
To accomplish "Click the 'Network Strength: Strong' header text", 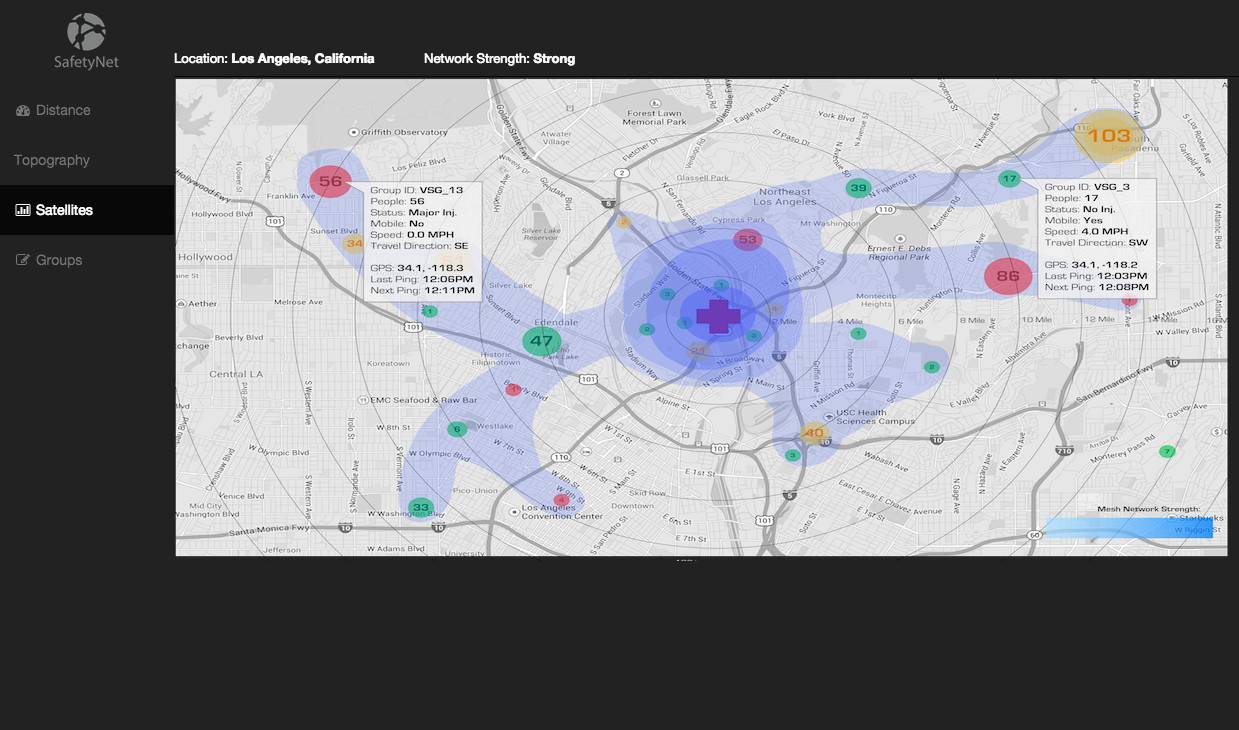I will pyautogui.click(x=499, y=58).
